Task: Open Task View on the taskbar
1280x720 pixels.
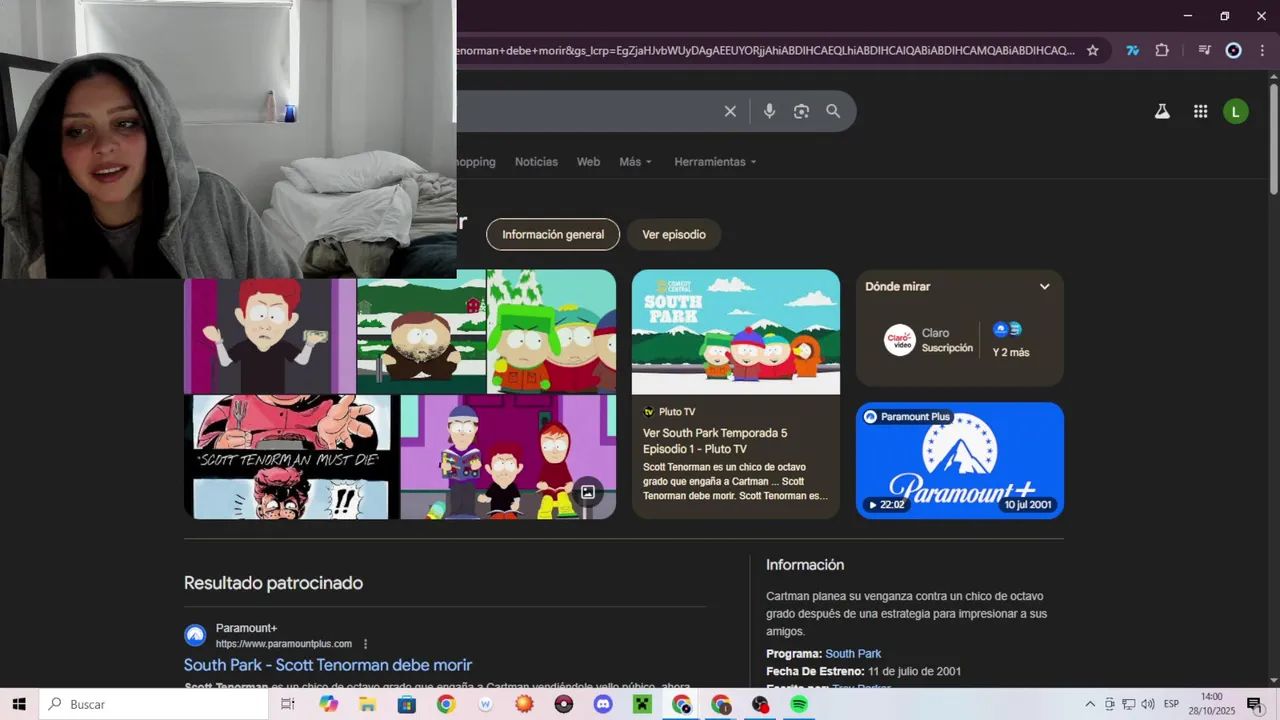Action: (x=288, y=704)
